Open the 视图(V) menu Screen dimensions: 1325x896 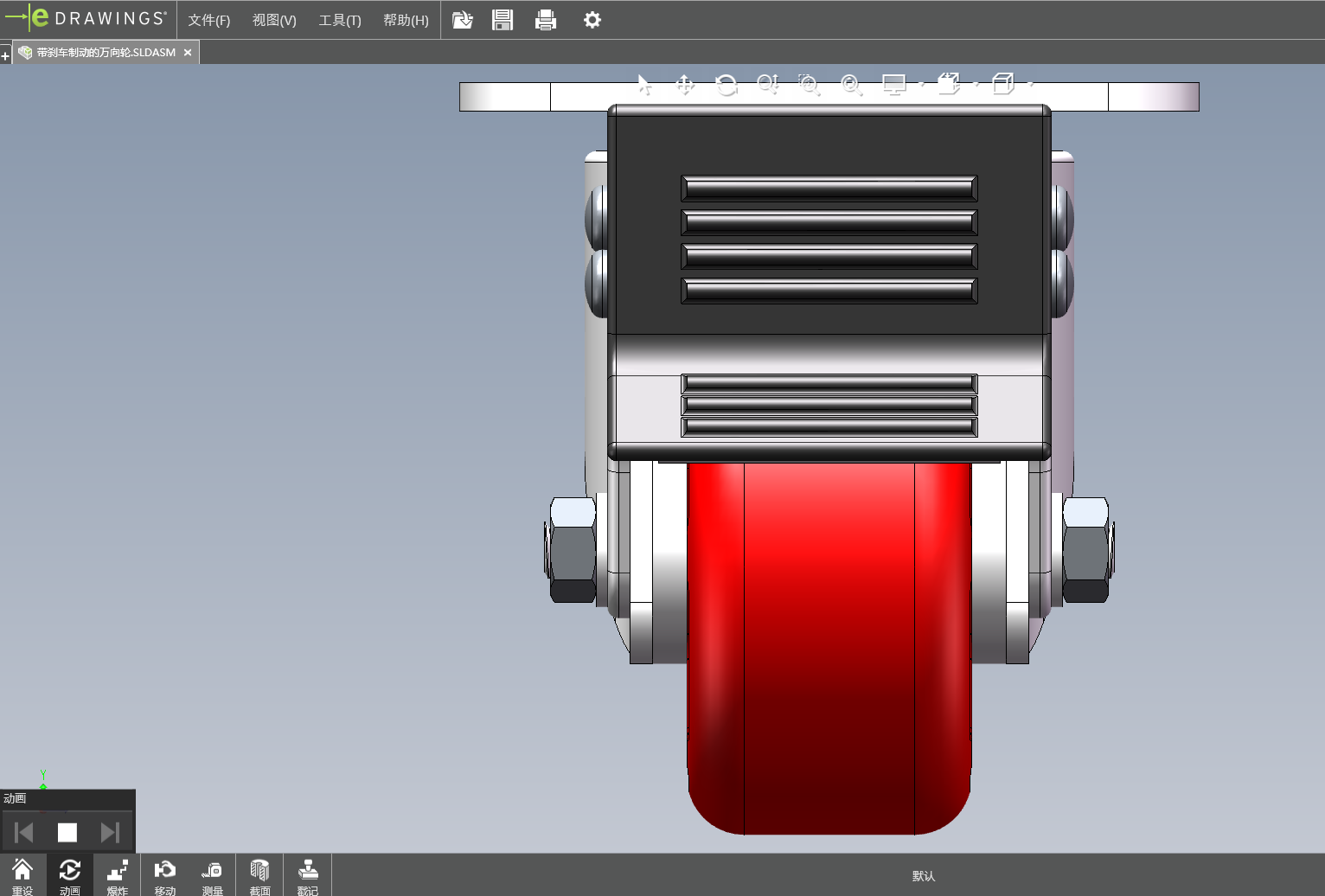pyautogui.click(x=274, y=20)
